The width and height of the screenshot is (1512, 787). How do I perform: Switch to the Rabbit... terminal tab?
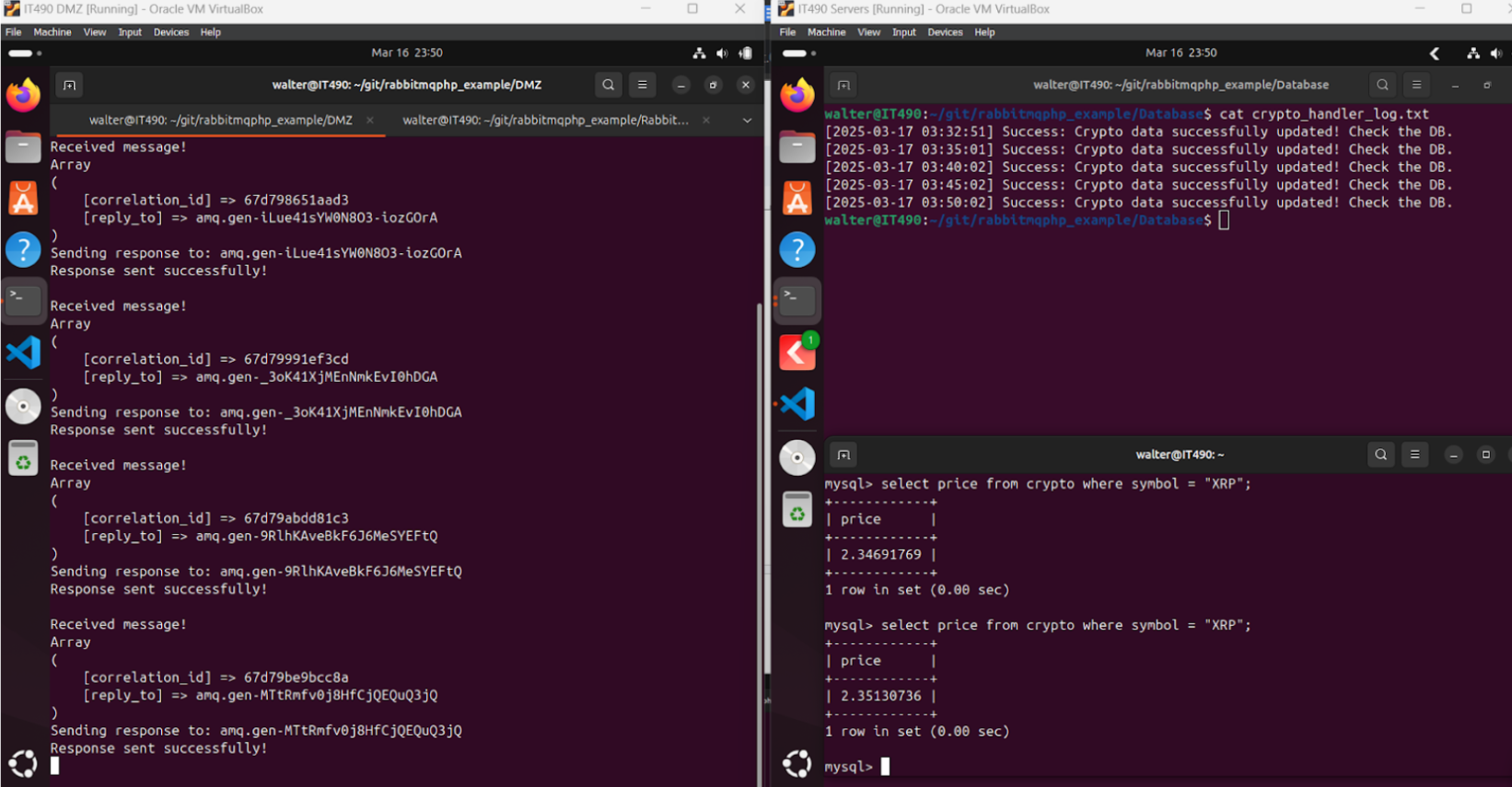click(545, 121)
